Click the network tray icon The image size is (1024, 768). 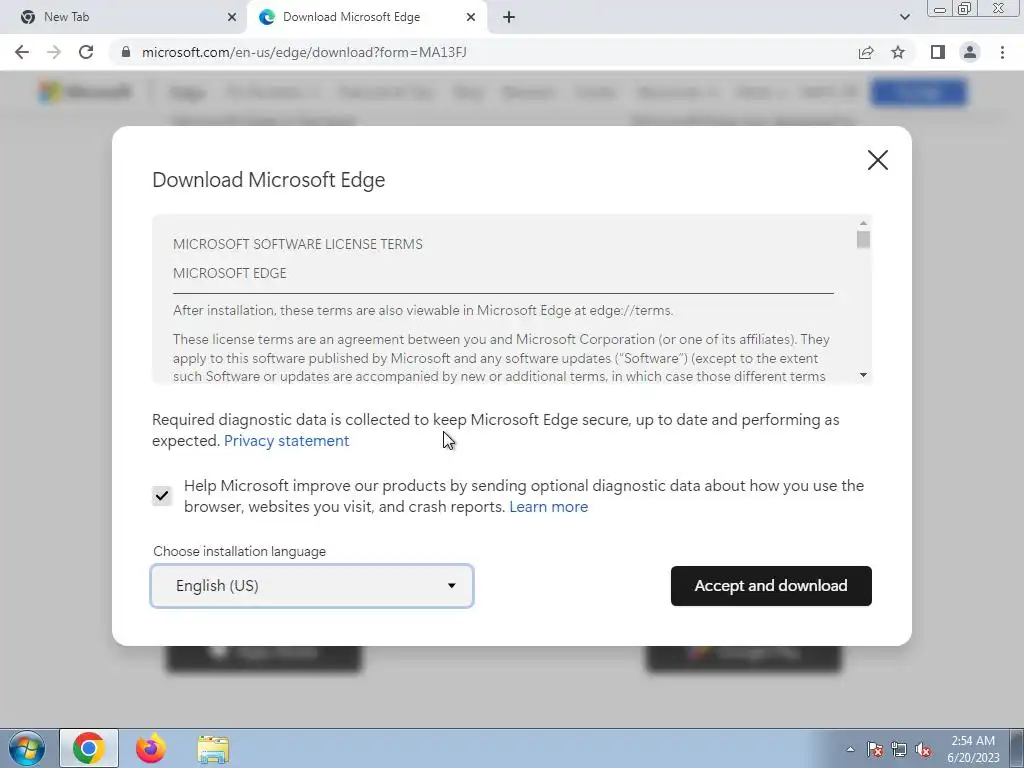(x=899, y=749)
